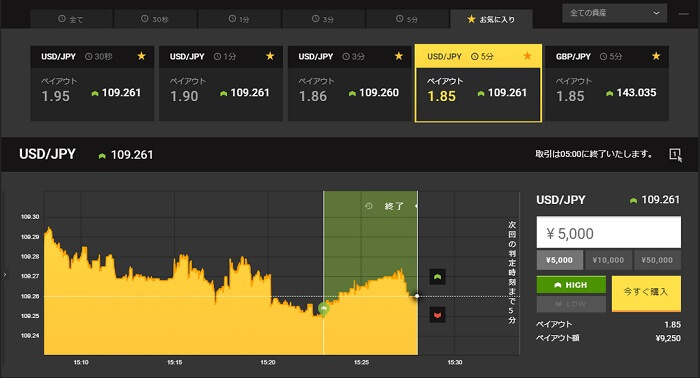Screen dimensions: 700x378
Task: Unfavorite USD/JPY 30秒 card star
Action: pos(142,56)
